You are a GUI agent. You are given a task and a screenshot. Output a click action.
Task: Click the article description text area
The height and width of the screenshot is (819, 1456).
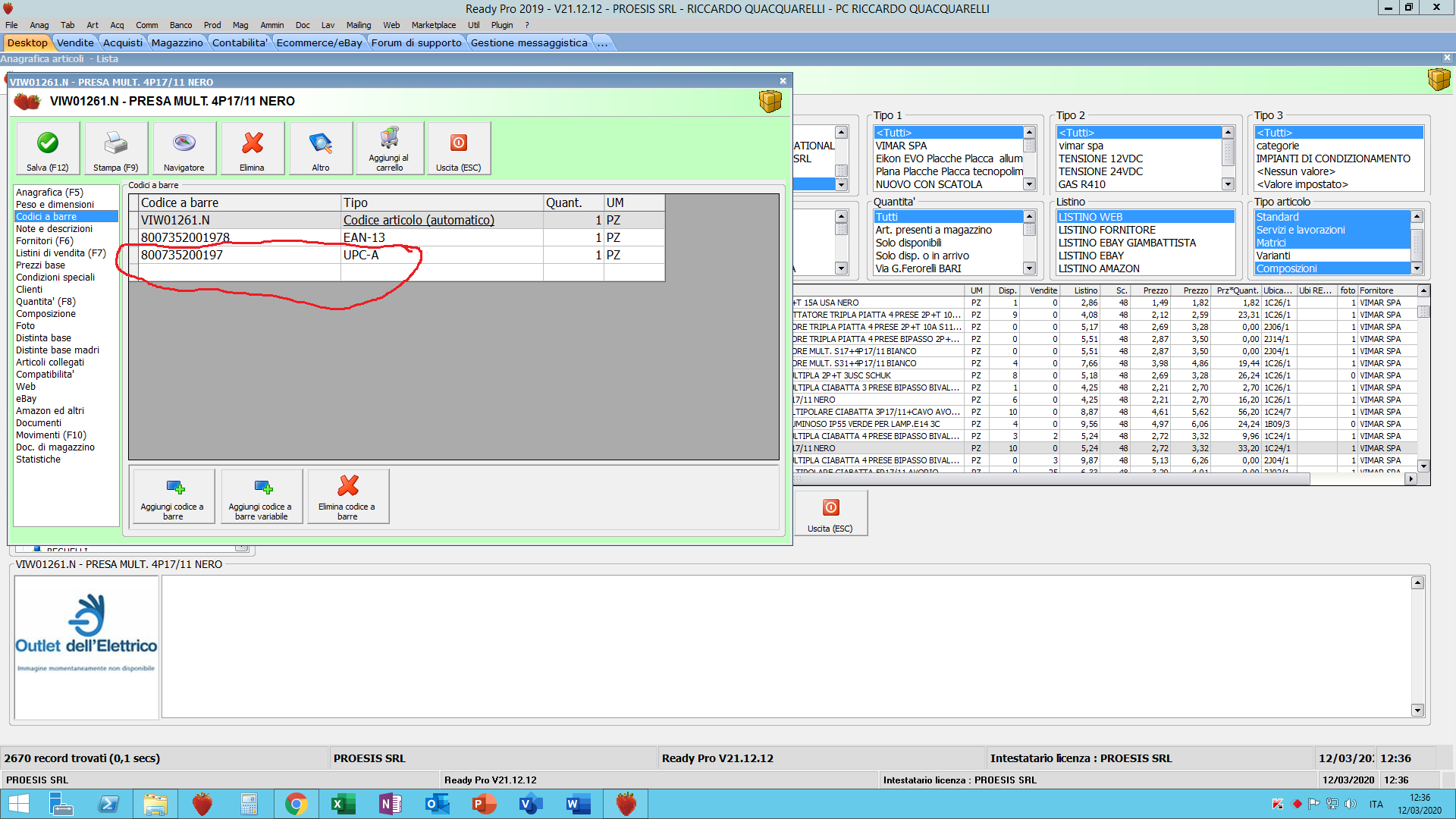pyautogui.click(x=786, y=647)
